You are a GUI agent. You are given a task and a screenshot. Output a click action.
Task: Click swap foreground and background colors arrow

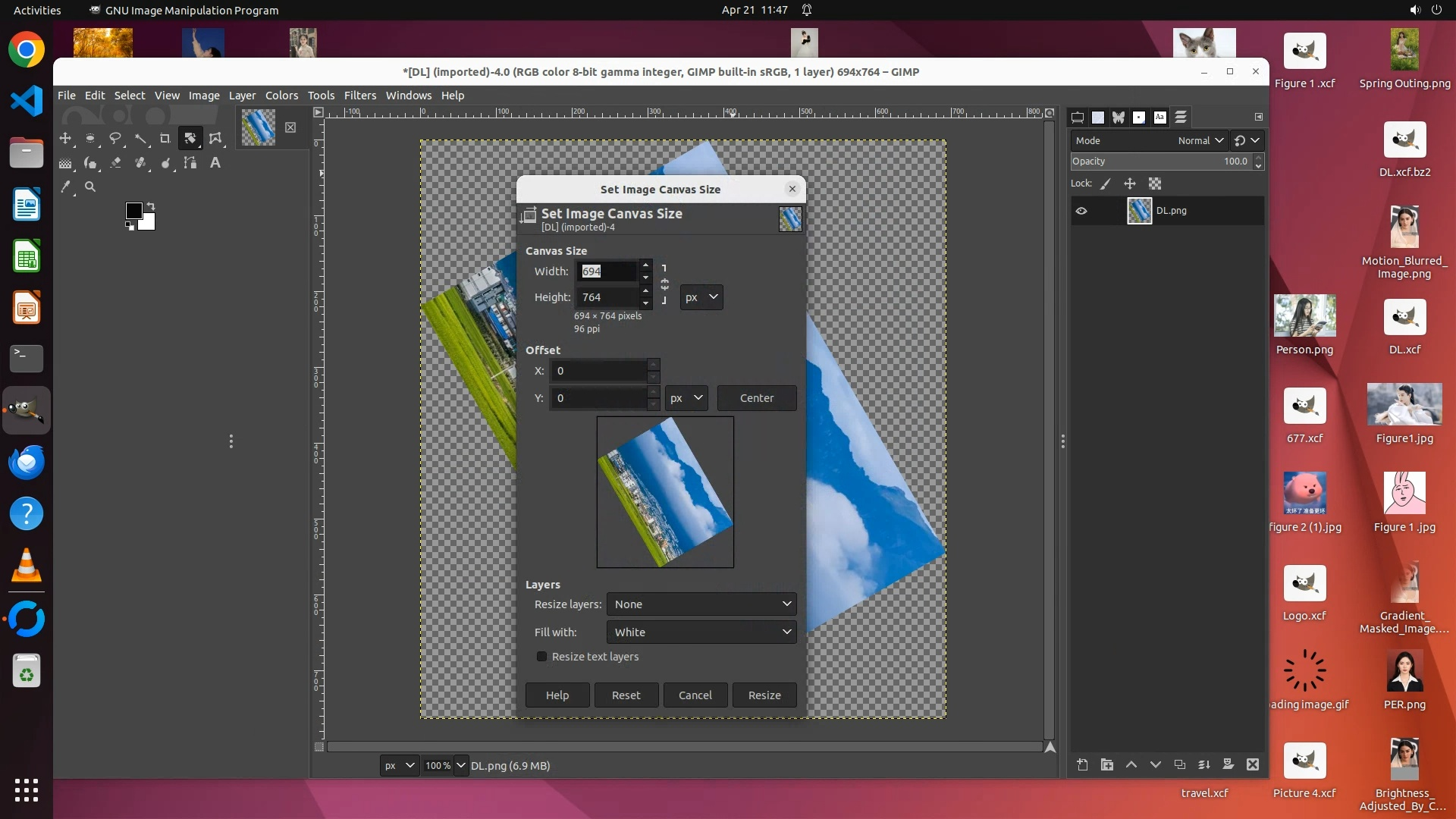151,206
